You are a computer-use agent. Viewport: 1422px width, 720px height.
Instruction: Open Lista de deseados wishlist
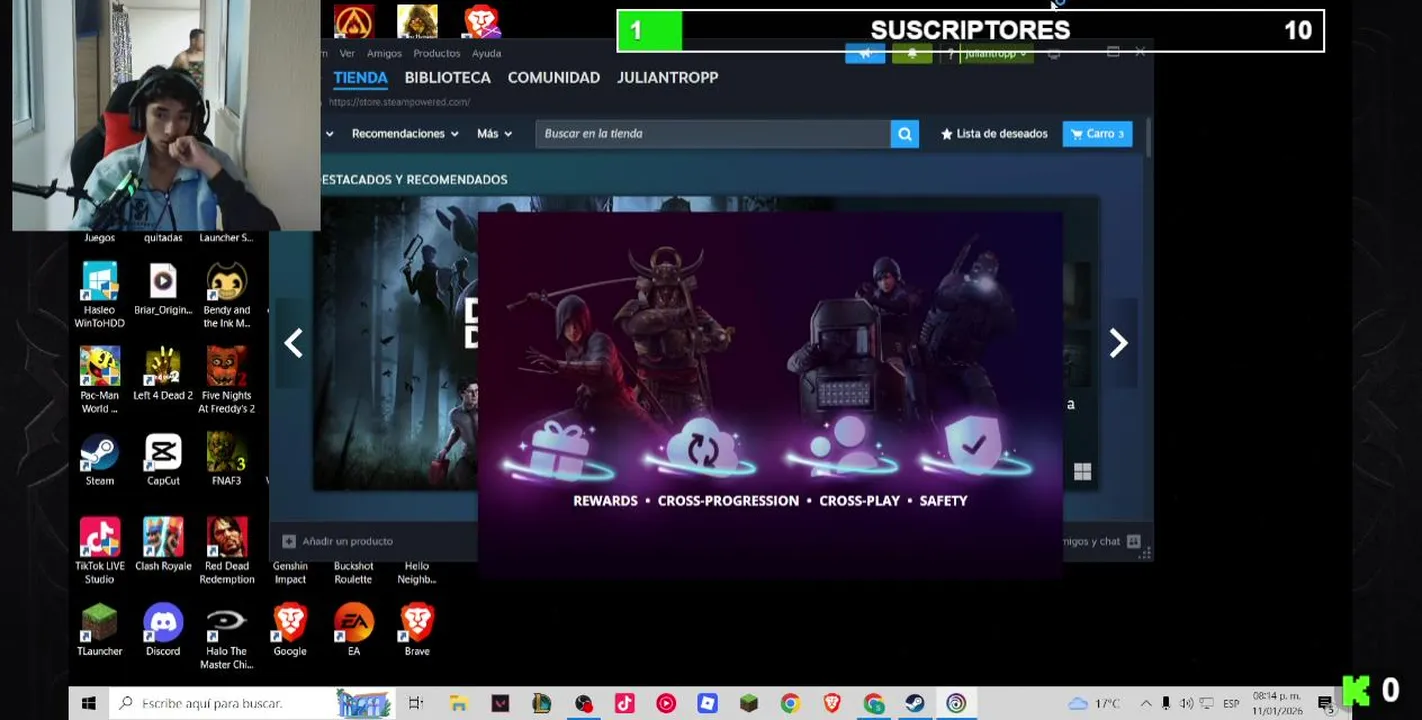pos(994,134)
